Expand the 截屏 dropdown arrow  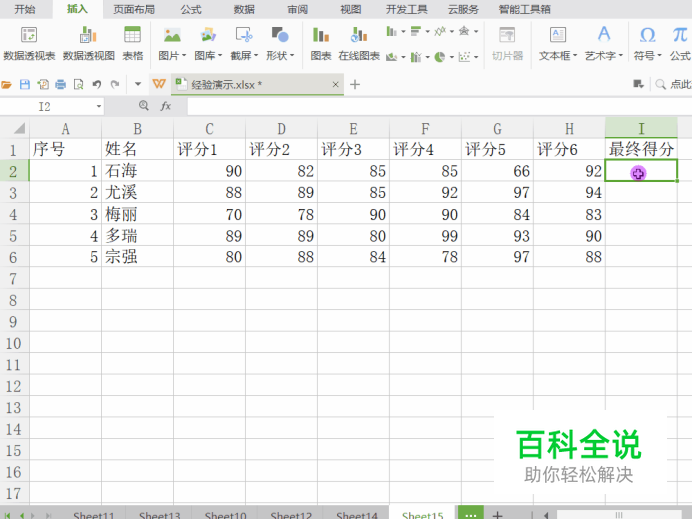(x=256, y=56)
